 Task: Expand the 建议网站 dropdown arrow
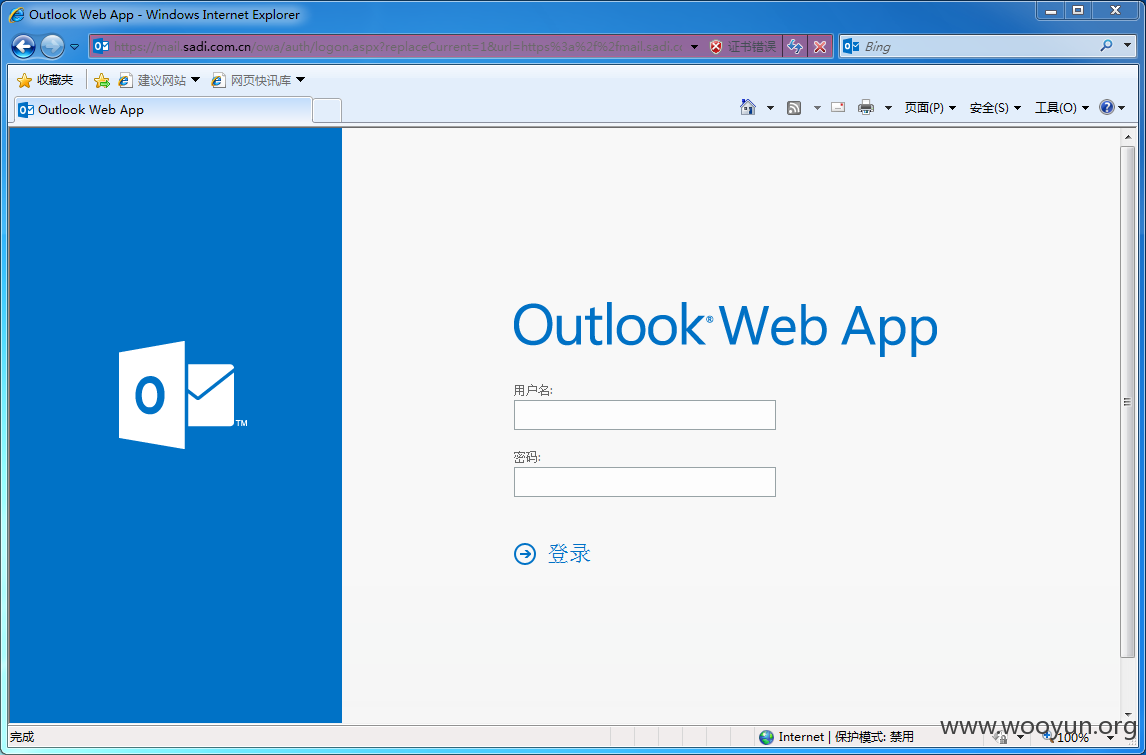195,80
